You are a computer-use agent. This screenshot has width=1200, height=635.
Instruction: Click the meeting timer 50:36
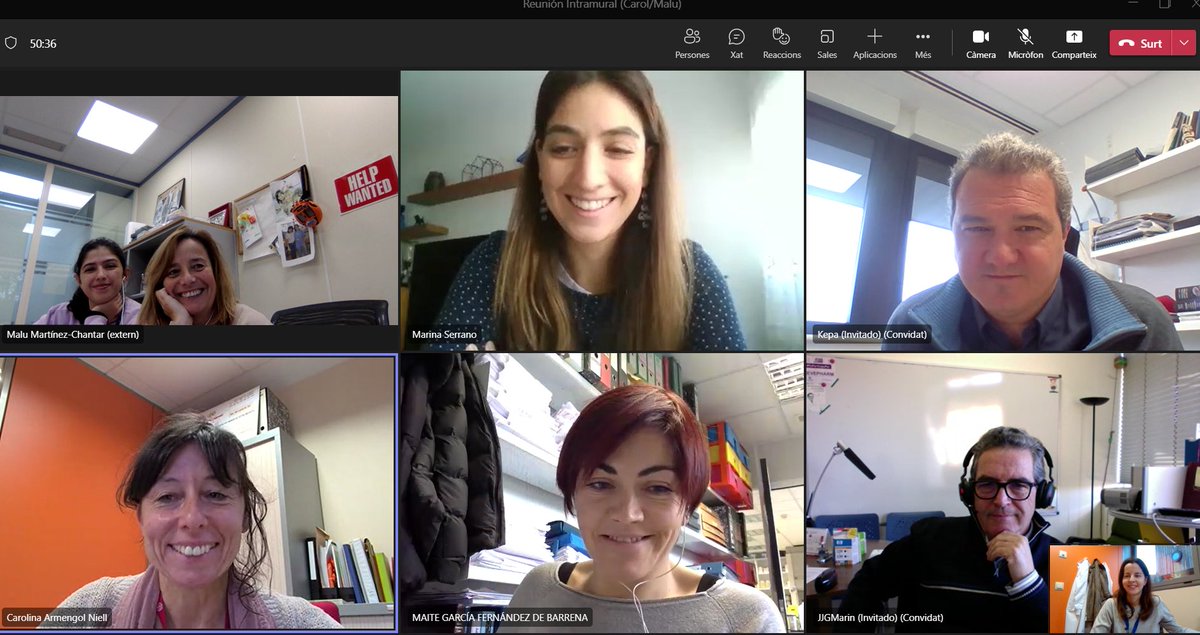(x=43, y=43)
